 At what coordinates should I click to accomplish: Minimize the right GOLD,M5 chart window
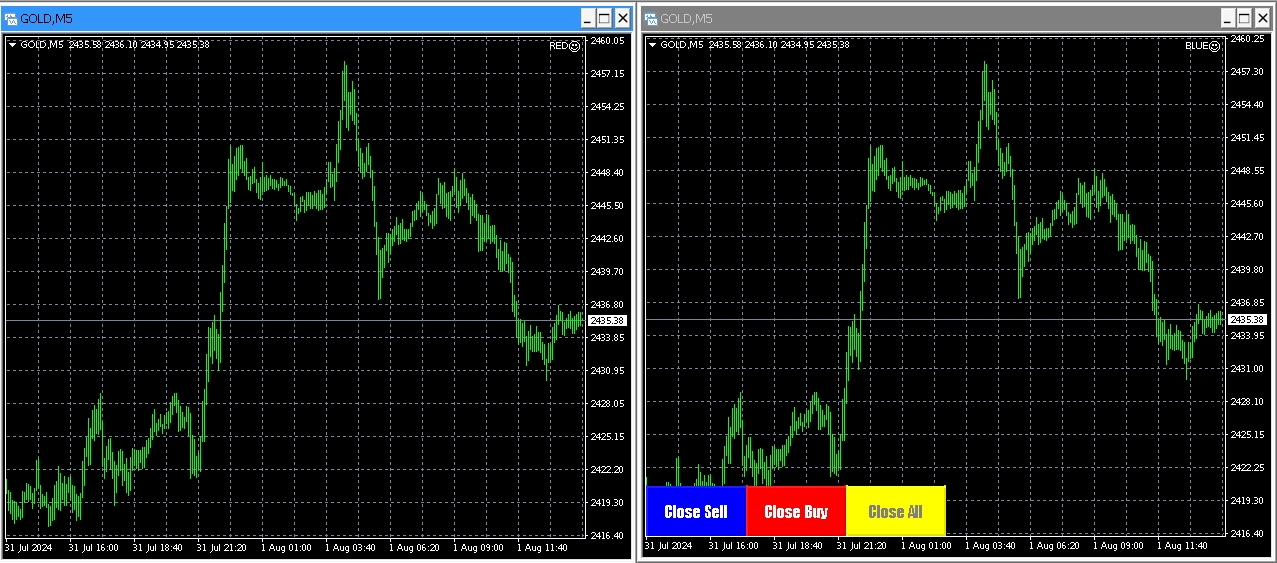pos(1226,18)
